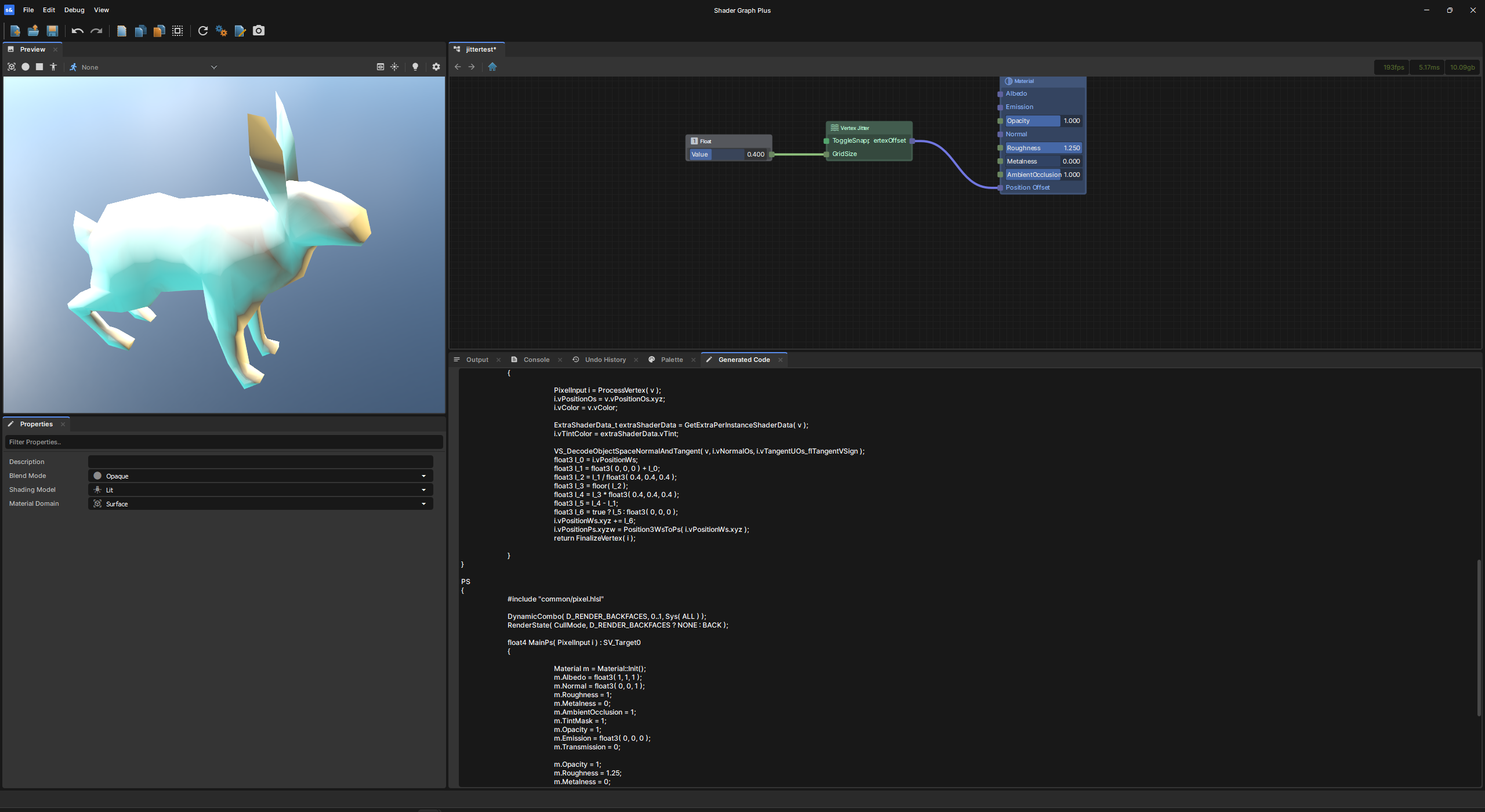Image resolution: width=1485 pixels, height=812 pixels.
Task: Save the current graph
Action: coord(52,31)
